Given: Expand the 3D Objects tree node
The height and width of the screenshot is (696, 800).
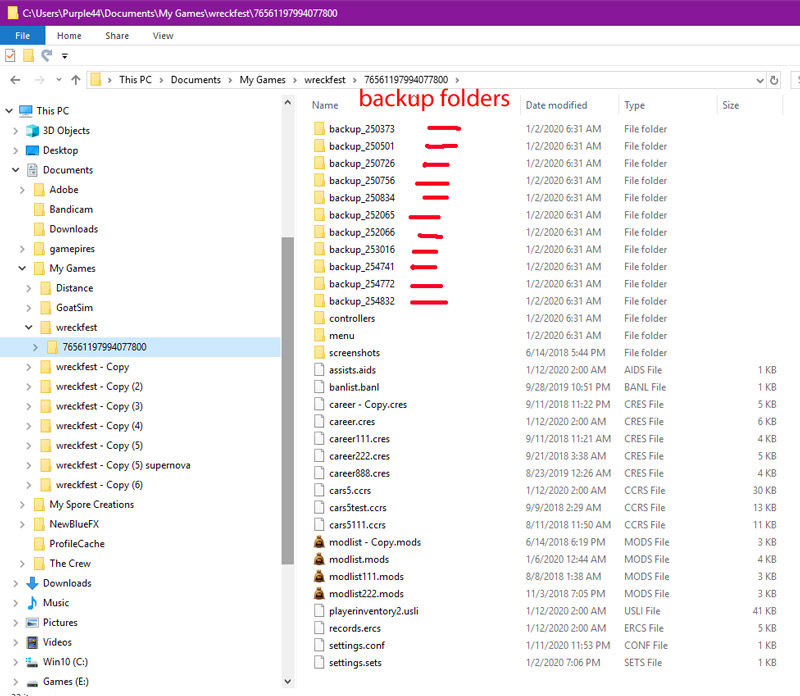Looking at the screenshot, I should tap(15, 131).
